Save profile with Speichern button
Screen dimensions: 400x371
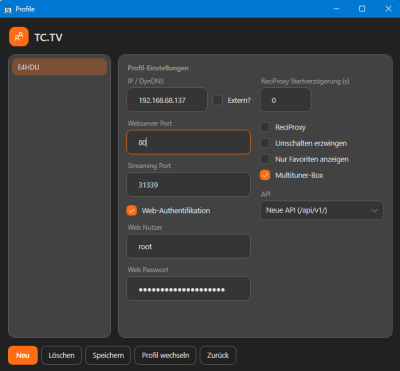point(108,355)
